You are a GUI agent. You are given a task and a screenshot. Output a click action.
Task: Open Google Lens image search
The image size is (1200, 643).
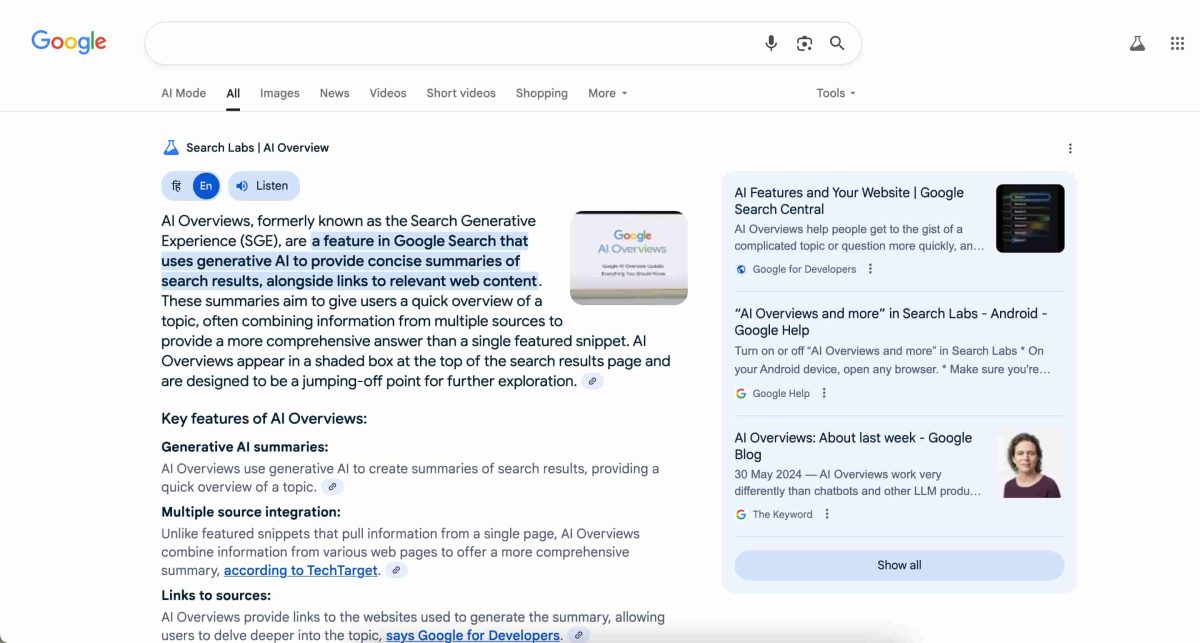click(x=804, y=43)
